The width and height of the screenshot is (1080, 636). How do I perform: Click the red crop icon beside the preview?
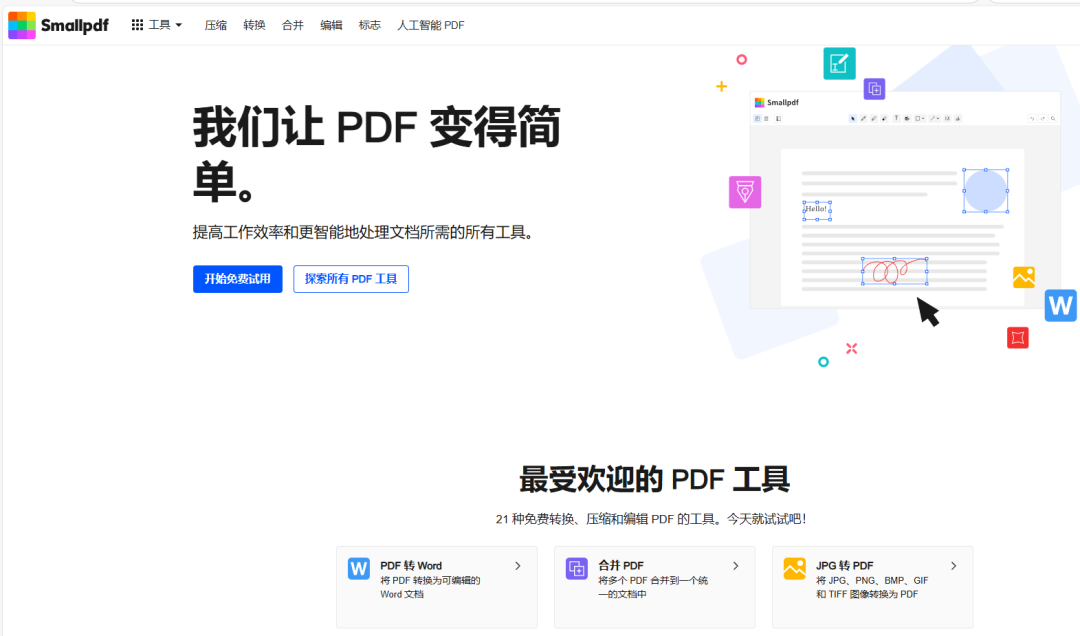[x=1017, y=337]
